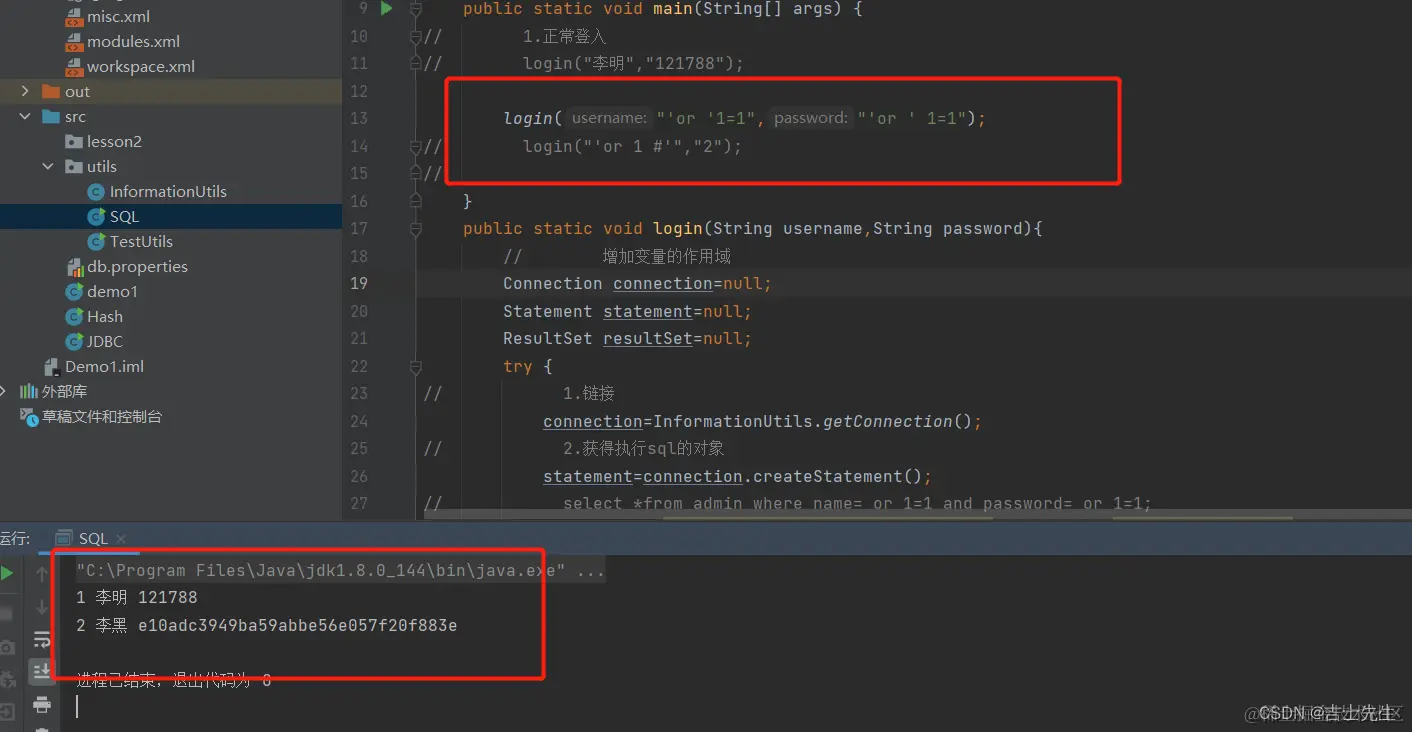This screenshot has height=732, width=1412.
Task: Go up the stack trace with the up arrow
Action: 41,574
